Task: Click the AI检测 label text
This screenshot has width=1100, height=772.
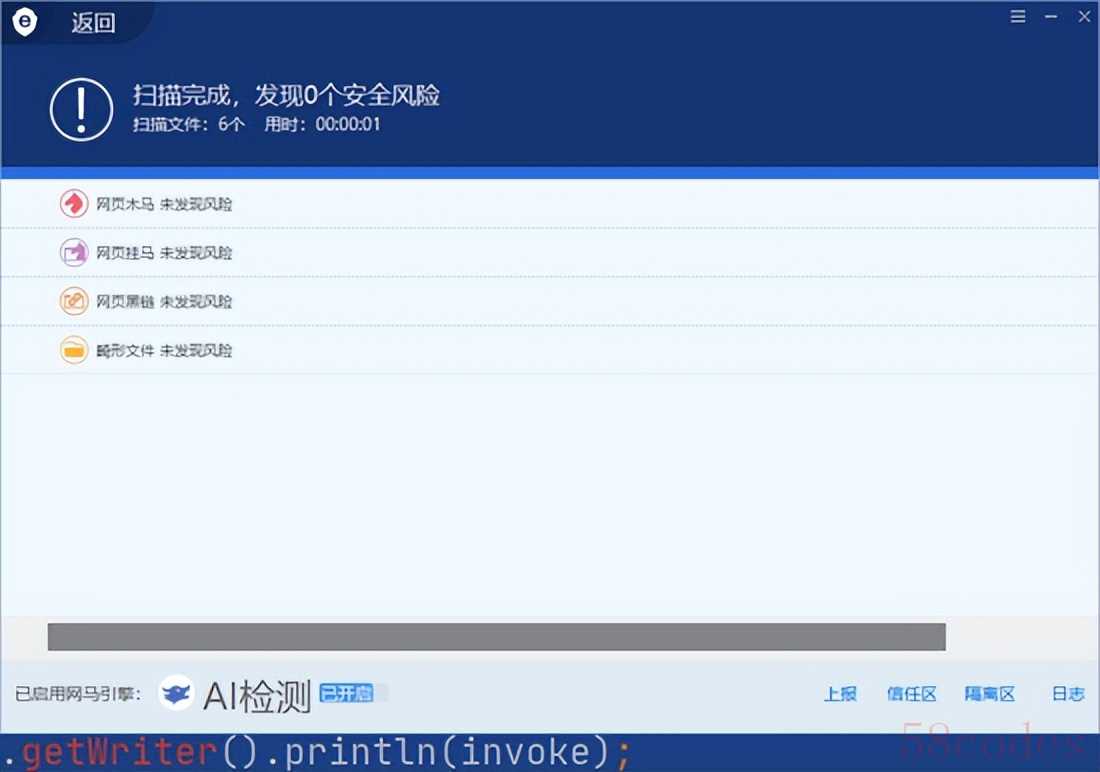Action: pos(257,696)
